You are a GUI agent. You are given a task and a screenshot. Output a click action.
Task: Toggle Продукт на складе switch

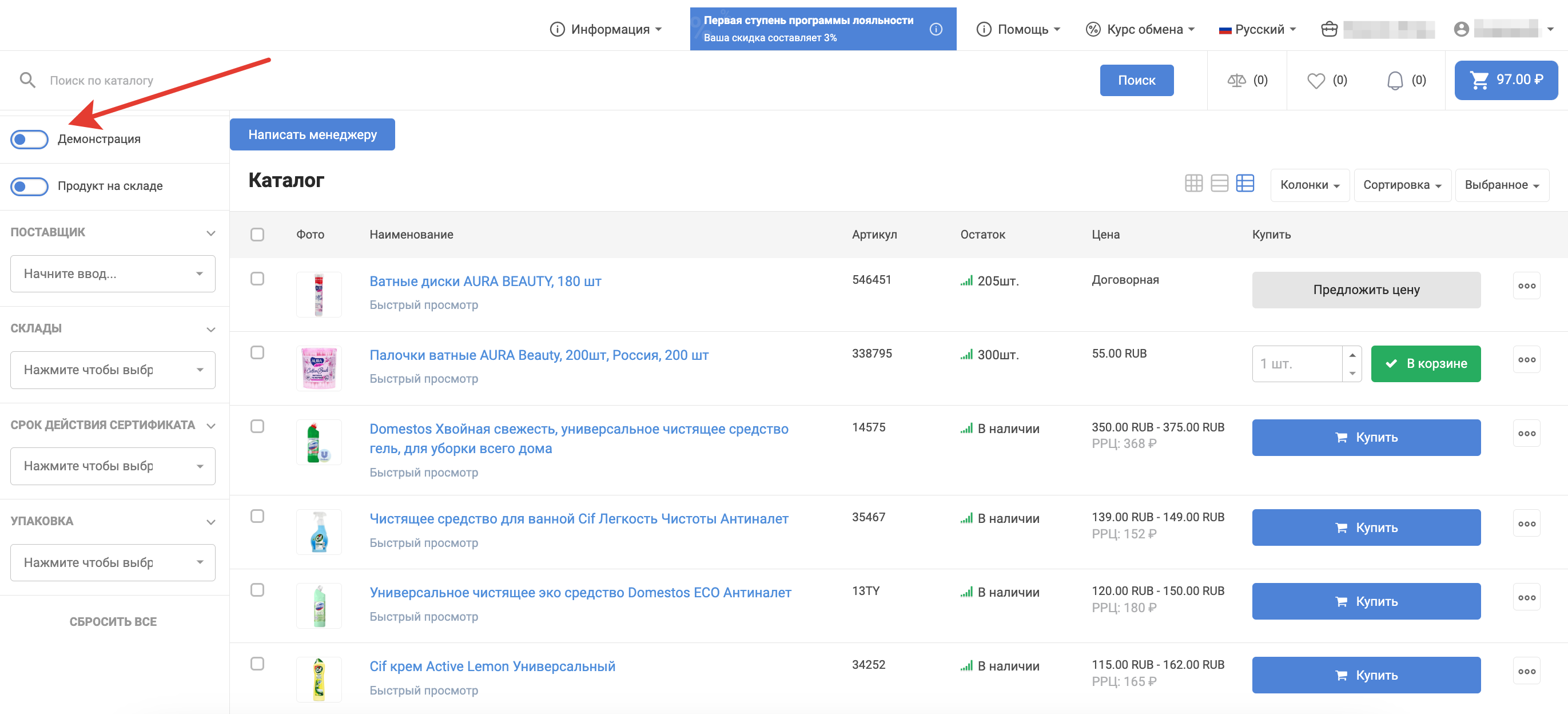[x=29, y=187]
